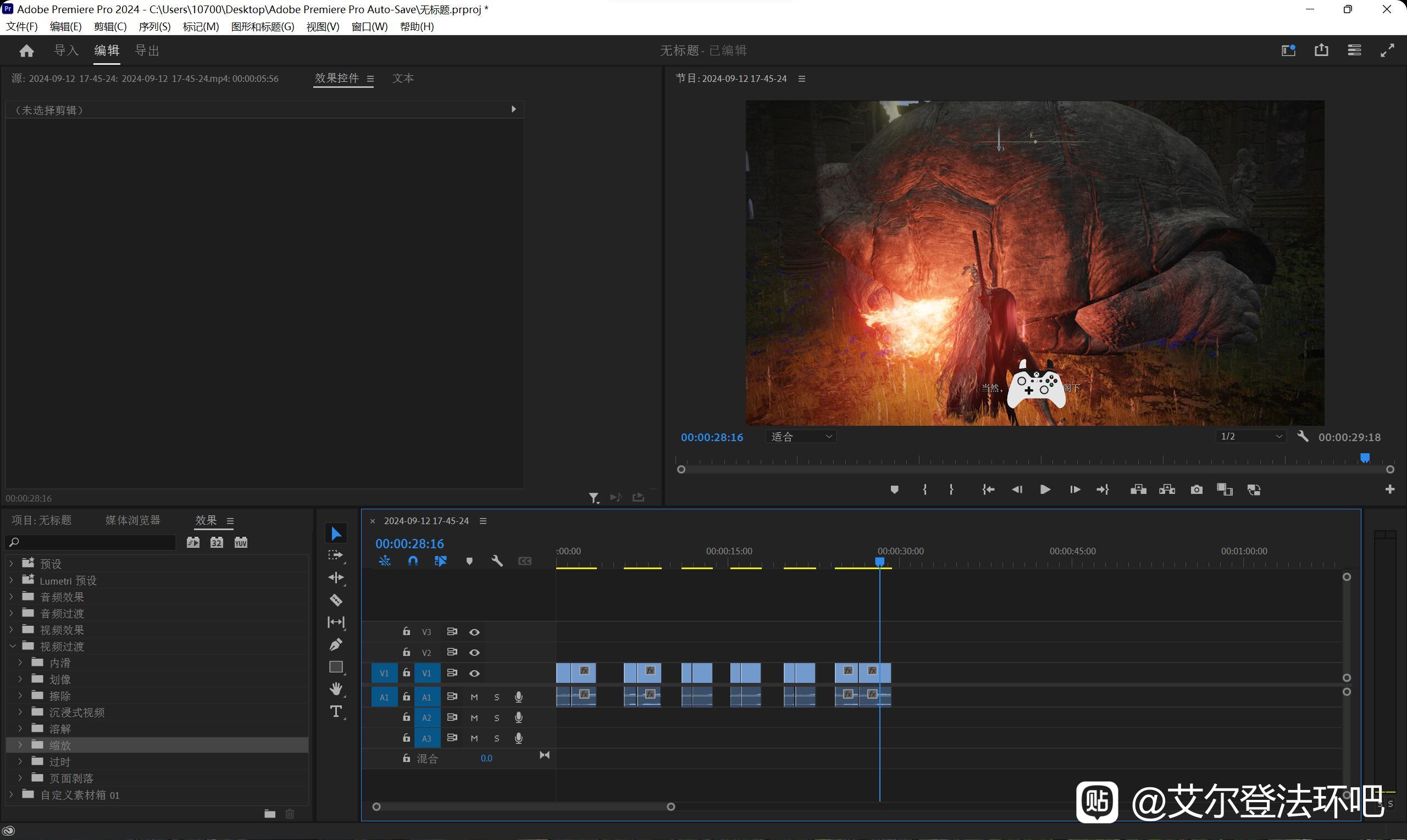1407x840 pixels.
Task: Open the zoom level 适合 dropdown
Action: tap(801, 436)
